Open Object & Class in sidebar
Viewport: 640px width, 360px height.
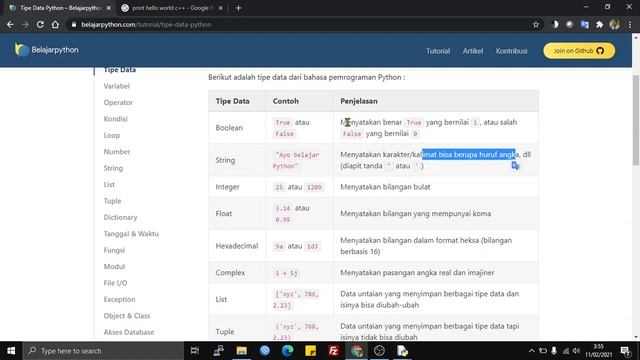(127, 316)
